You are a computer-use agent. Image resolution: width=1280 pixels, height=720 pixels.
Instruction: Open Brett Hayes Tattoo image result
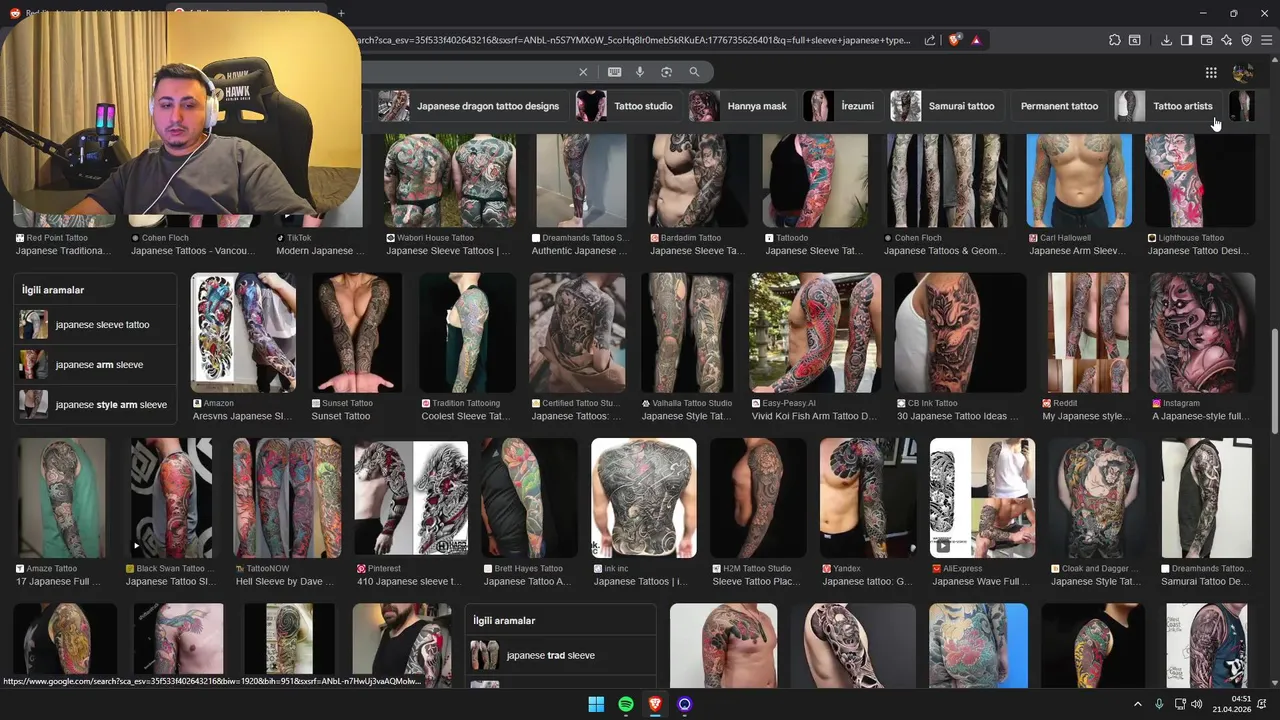click(529, 498)
